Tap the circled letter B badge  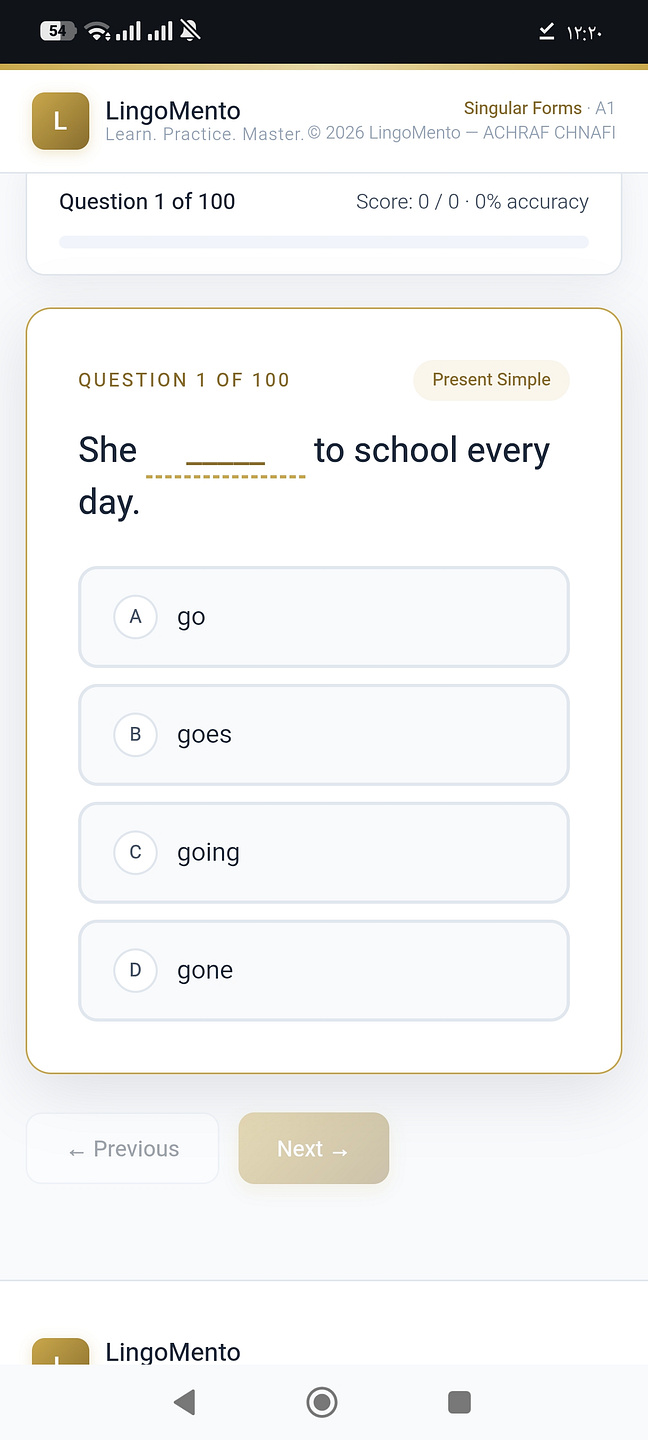coord(136,735)
